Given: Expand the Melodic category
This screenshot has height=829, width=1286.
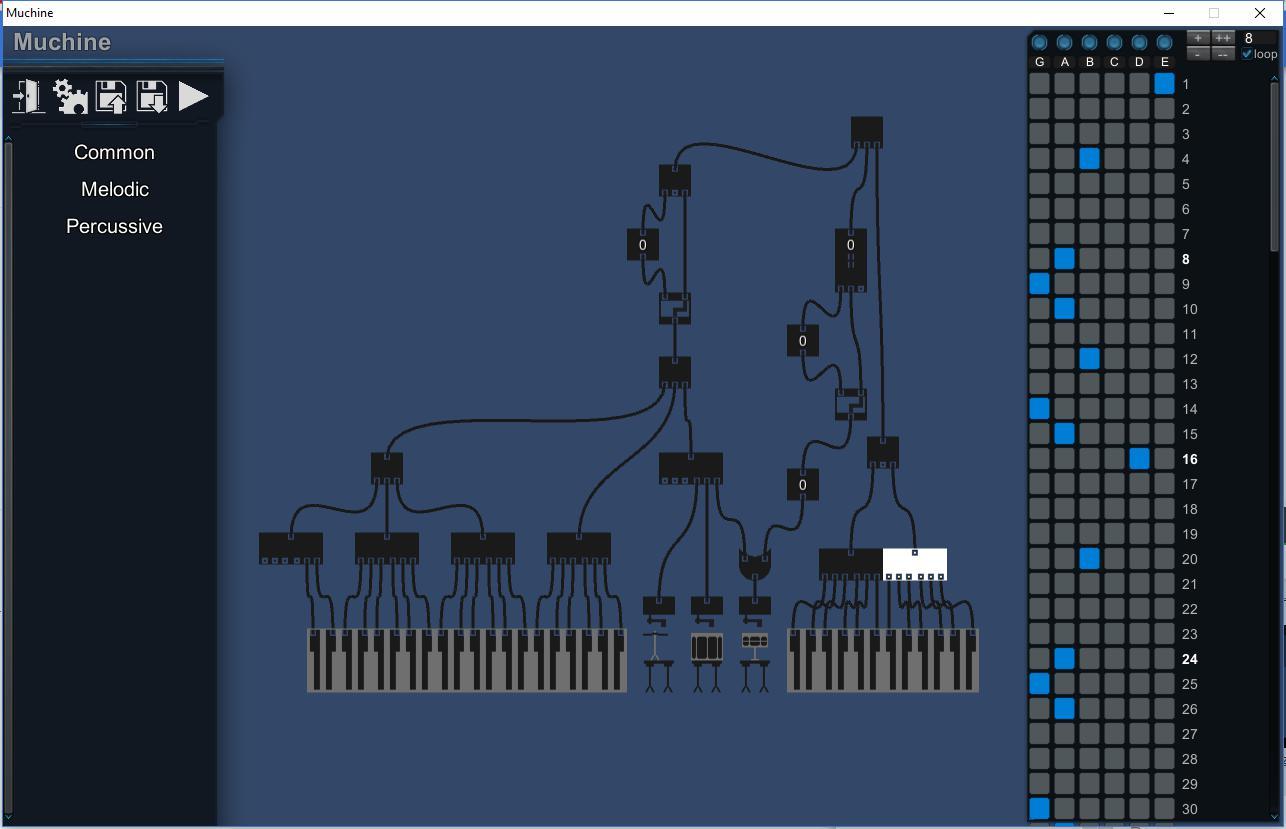Looking at the screenshot, I should tap(114, 190).
